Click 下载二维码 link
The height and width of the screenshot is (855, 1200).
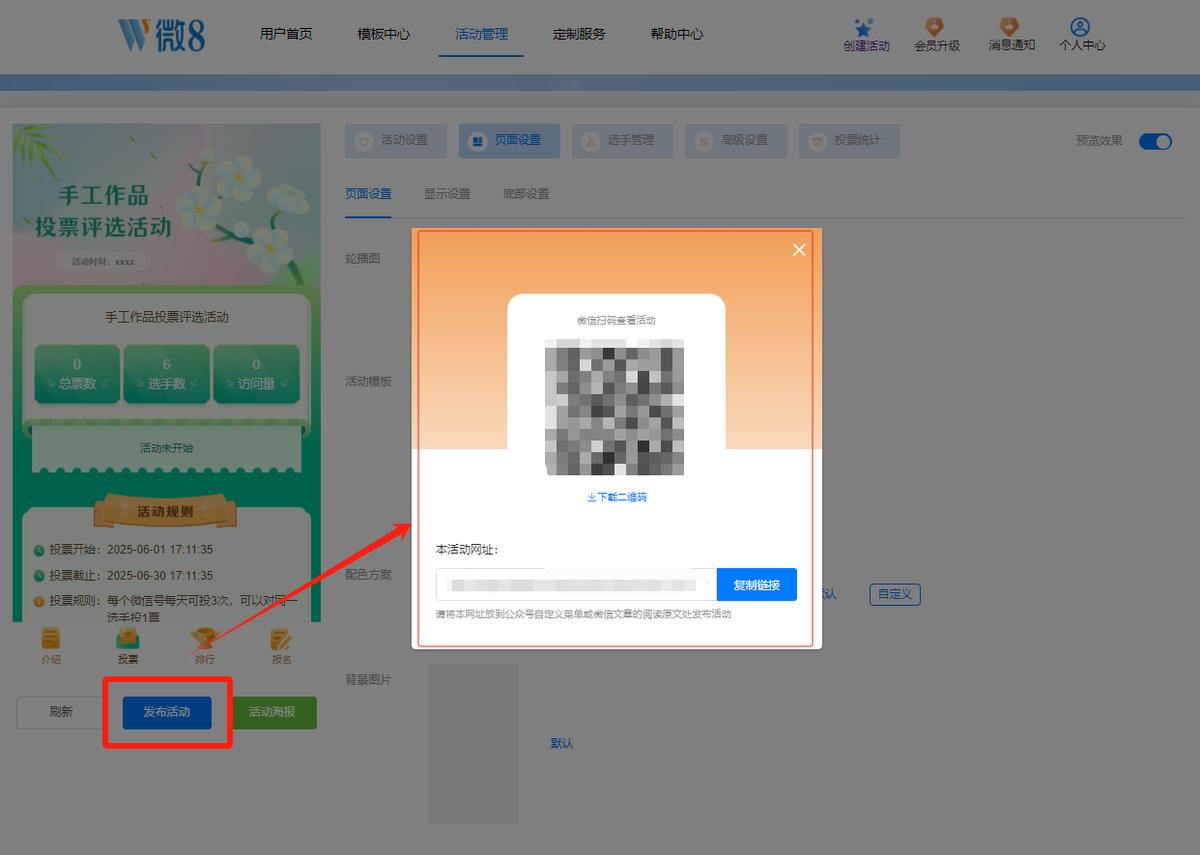tap(617, 497)
